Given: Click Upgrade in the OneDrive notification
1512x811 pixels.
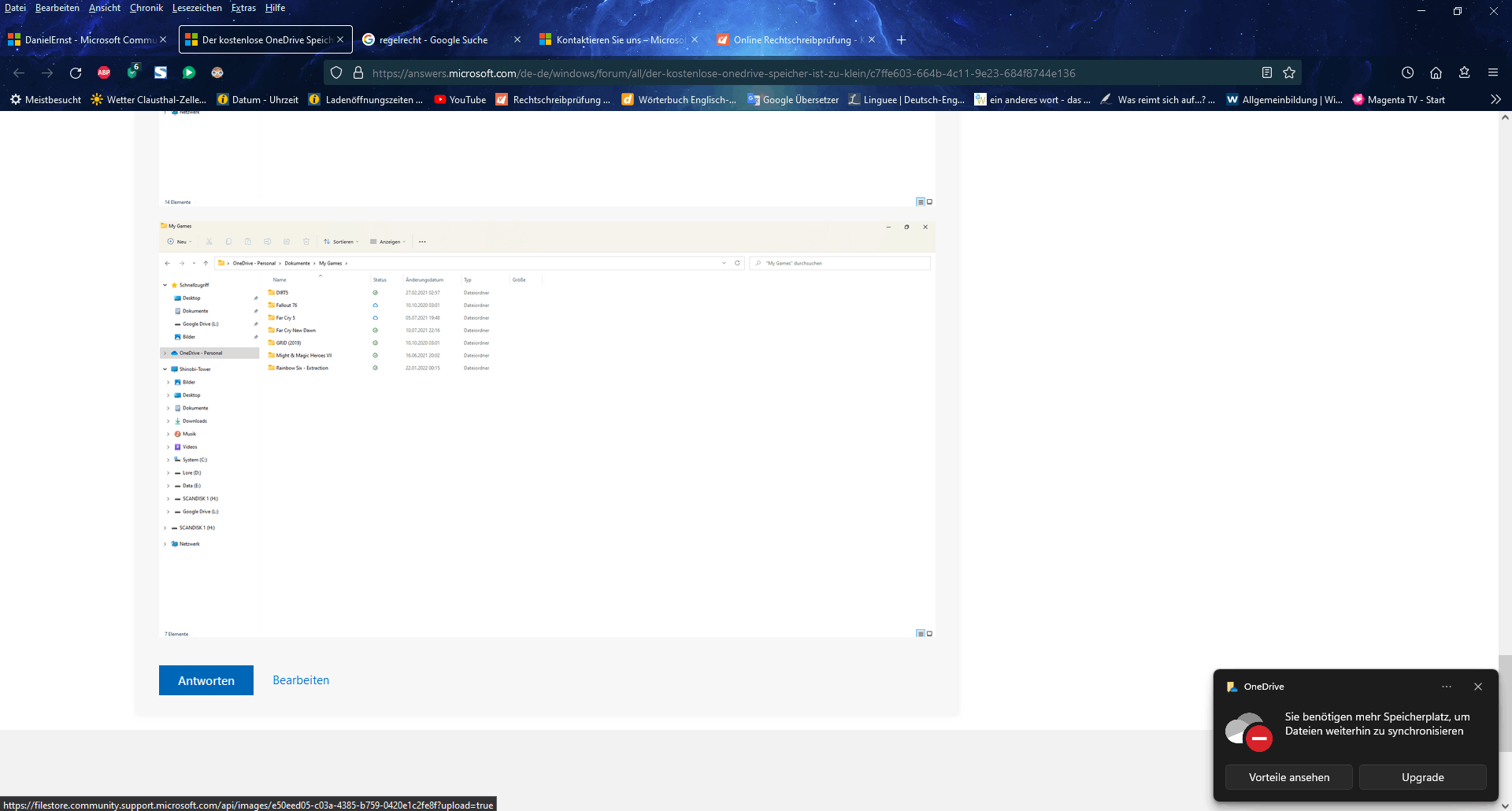Looking at the screenshot, I should (x=1423, y=777).
